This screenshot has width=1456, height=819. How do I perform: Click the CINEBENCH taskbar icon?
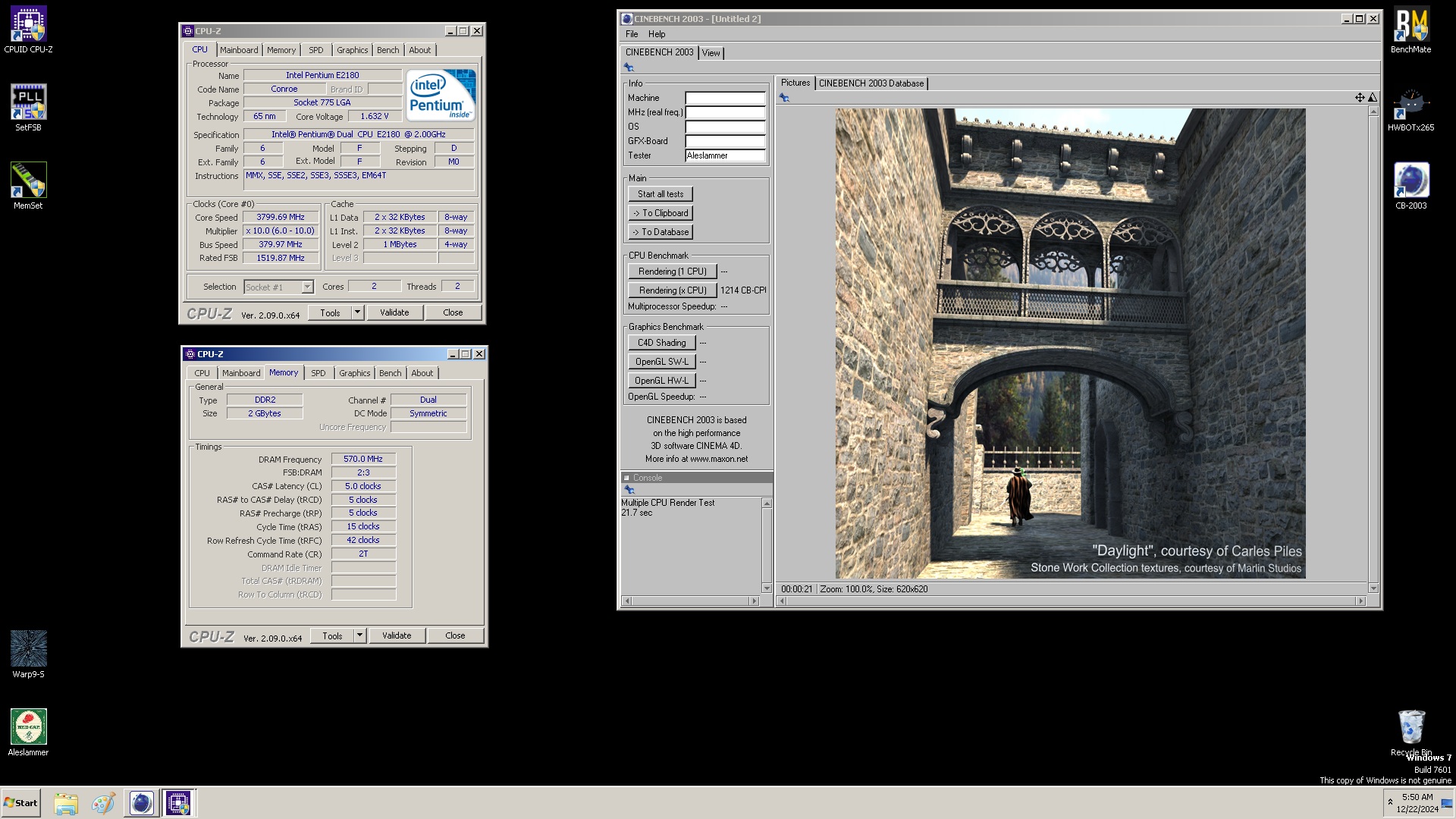pos(141,803)
